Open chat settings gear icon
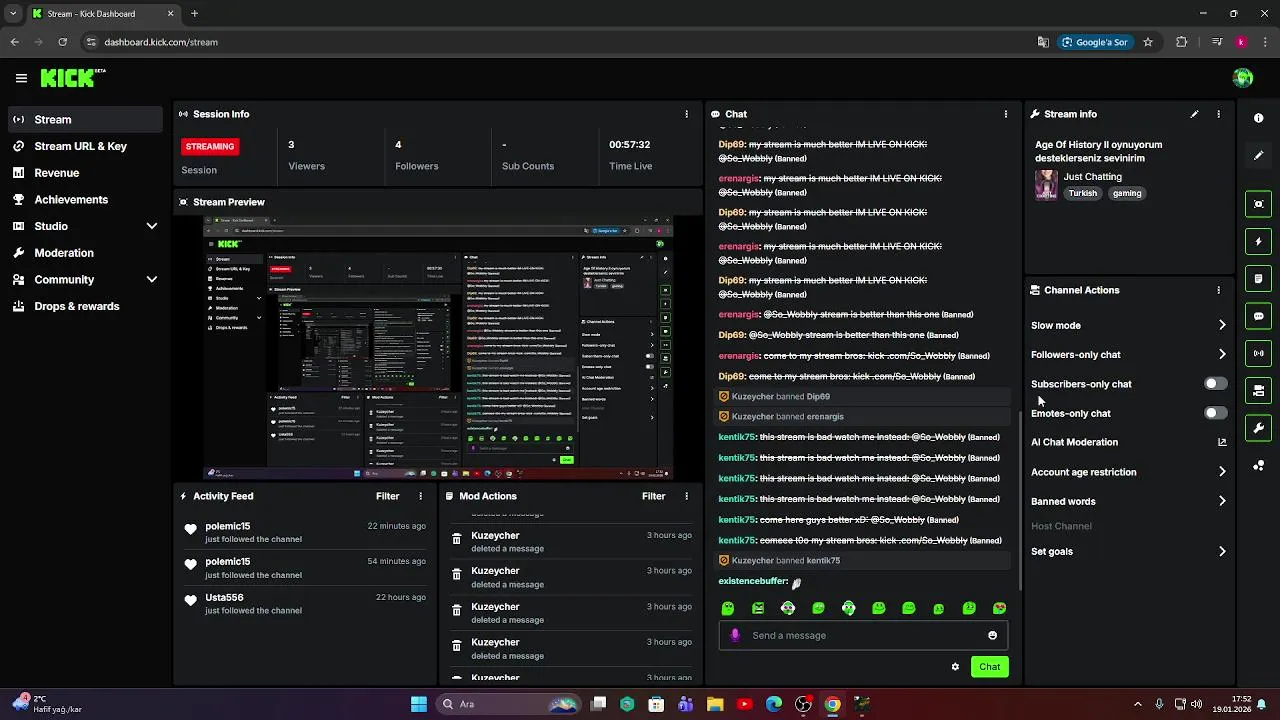The height and width of the screenshot is (720, 1280). pyautogui.click(x=955, y=666)
